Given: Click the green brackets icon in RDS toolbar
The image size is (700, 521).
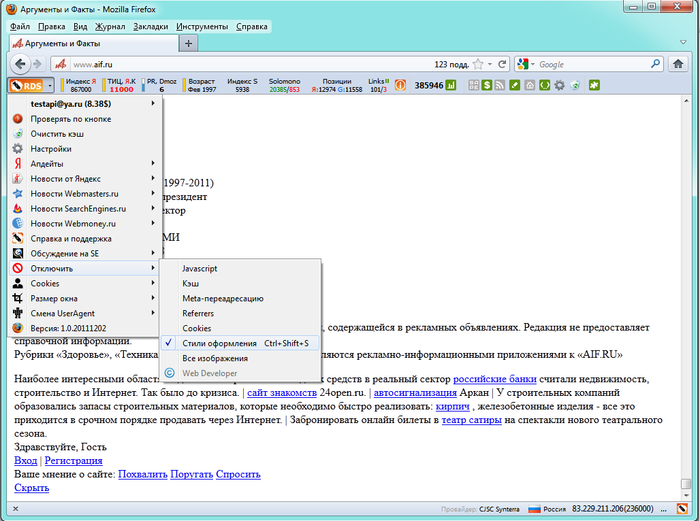Looking at the screenshot, I should (x=544, y=85).
